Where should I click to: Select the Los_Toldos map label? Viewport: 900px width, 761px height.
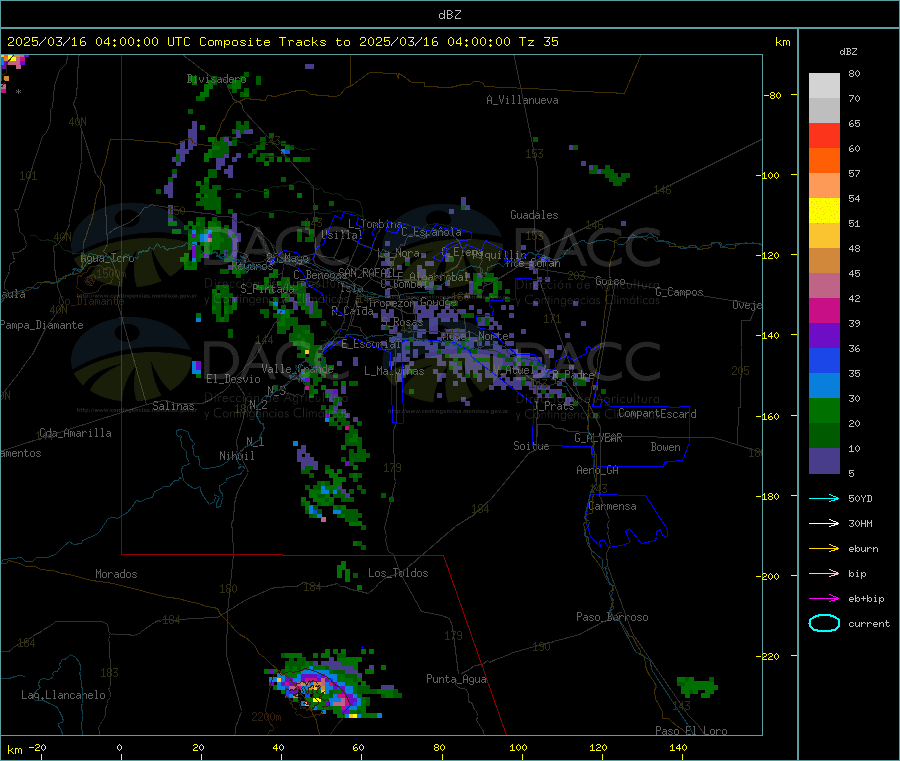coord(398,573)
